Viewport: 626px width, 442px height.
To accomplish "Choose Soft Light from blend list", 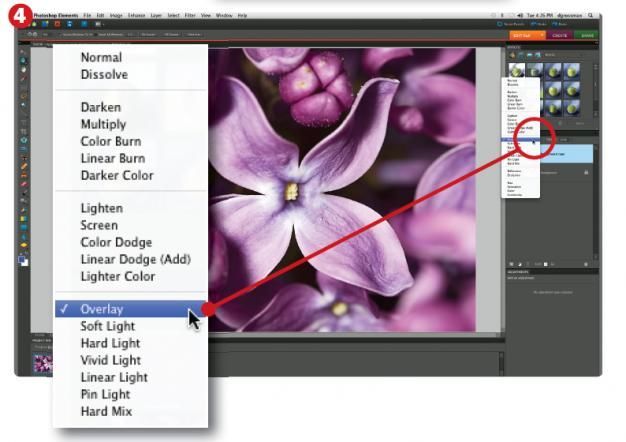I will [x=108, y=326].
